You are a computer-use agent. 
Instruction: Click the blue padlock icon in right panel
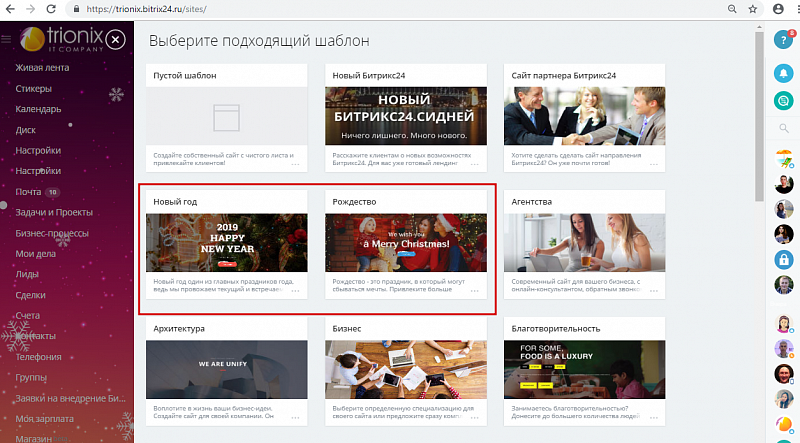(x=784, y=259)
